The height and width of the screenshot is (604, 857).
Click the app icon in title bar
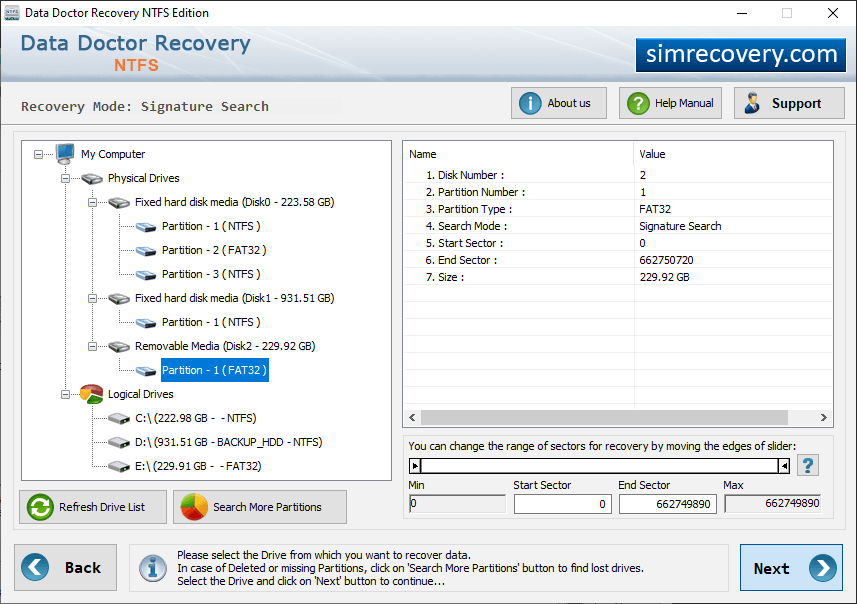click(11, 13)
